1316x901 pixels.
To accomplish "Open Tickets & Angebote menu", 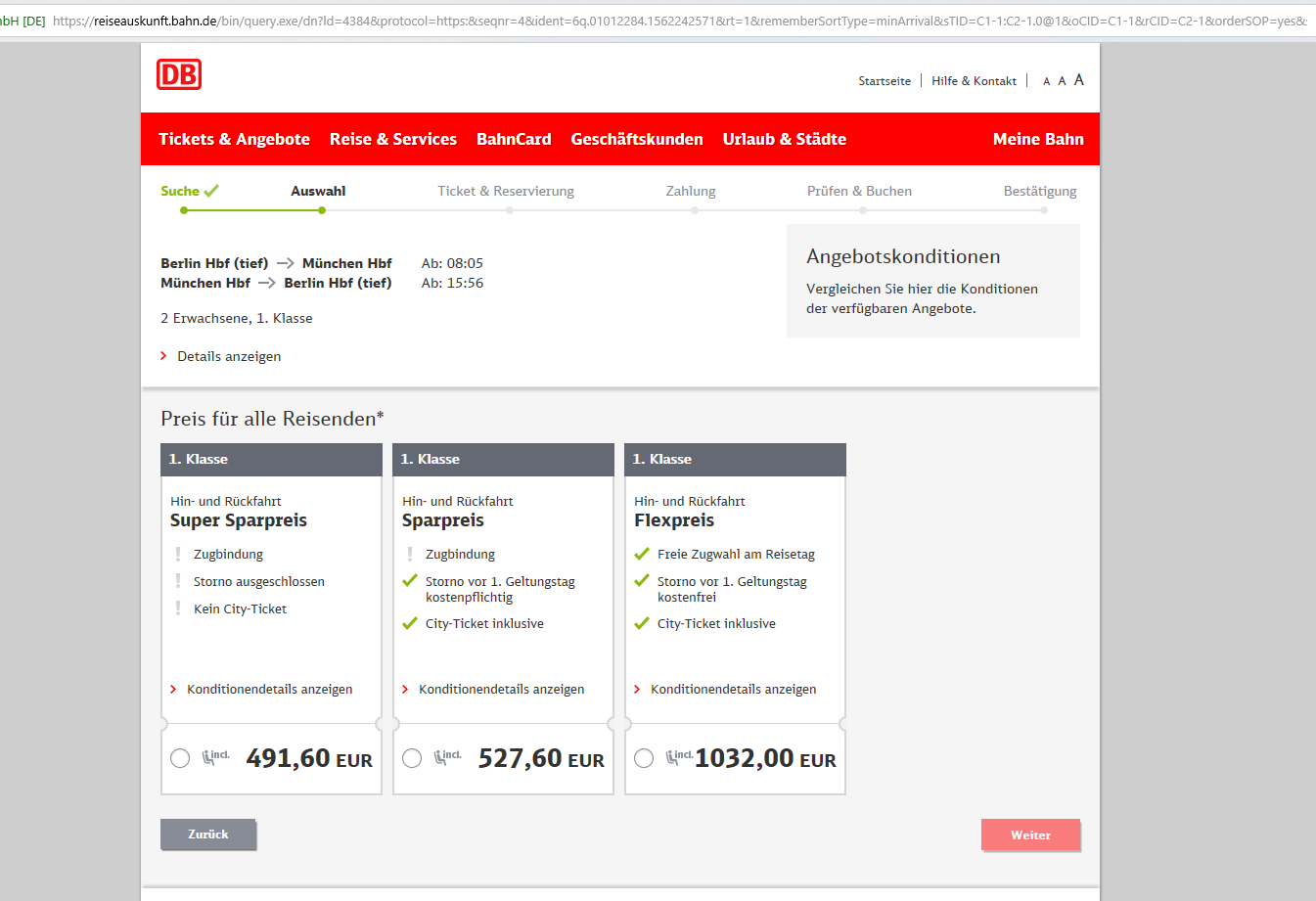I will pos(234,139).
